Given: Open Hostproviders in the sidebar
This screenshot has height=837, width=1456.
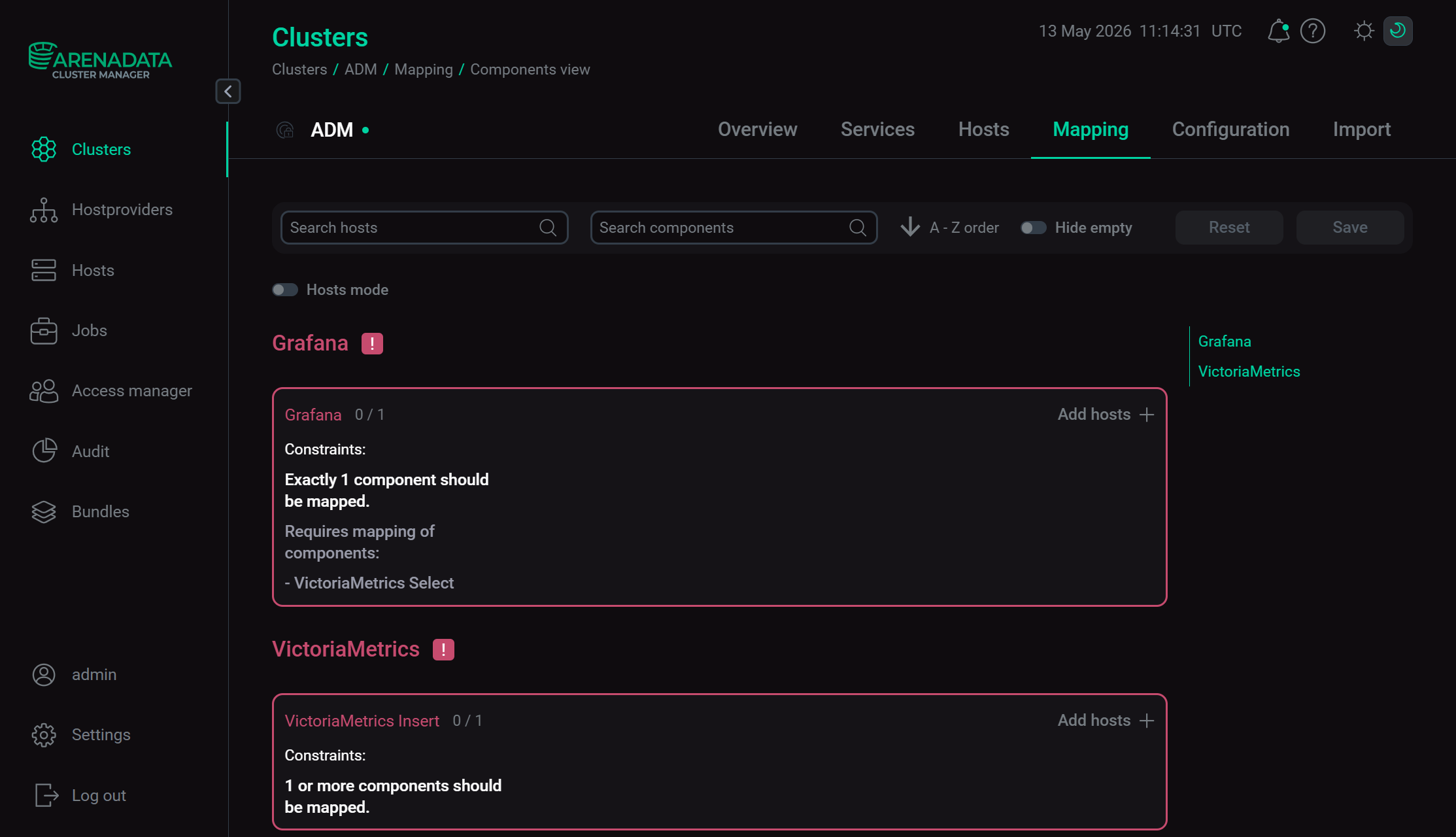Looking at the screenshot, I should [122, 210].
